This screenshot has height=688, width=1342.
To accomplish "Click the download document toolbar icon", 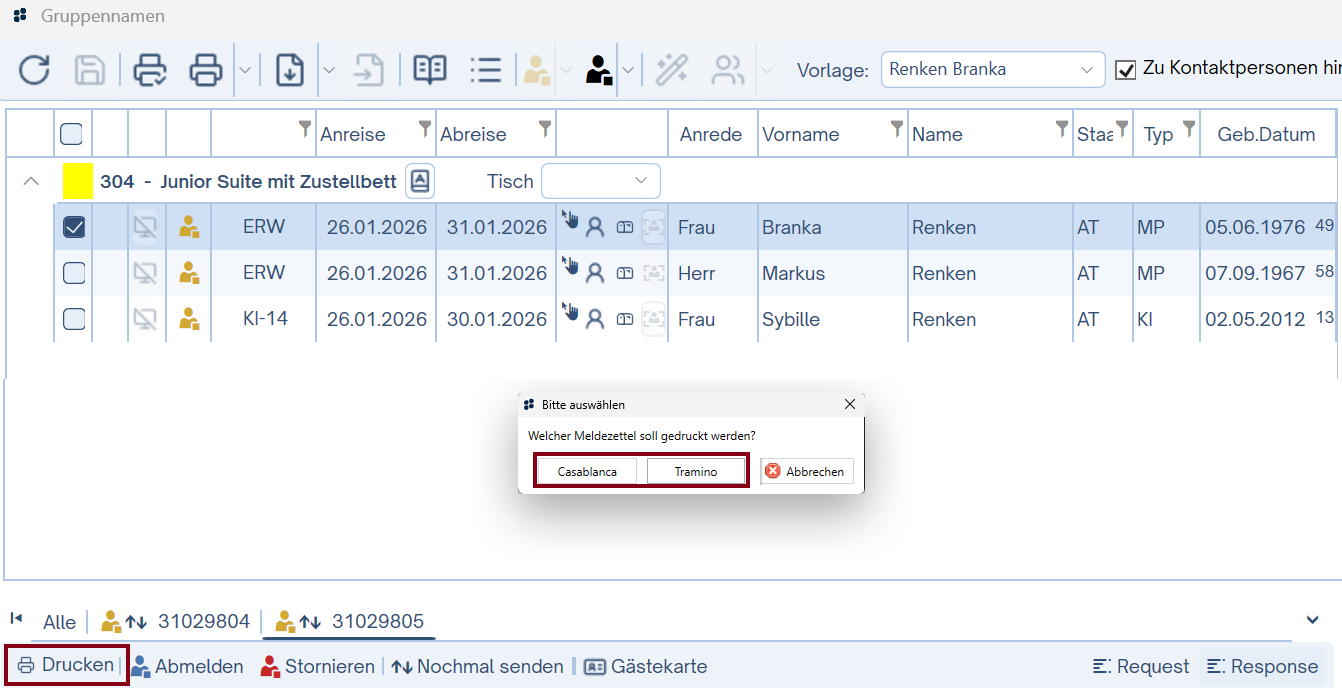I will [x=290, y=70].
